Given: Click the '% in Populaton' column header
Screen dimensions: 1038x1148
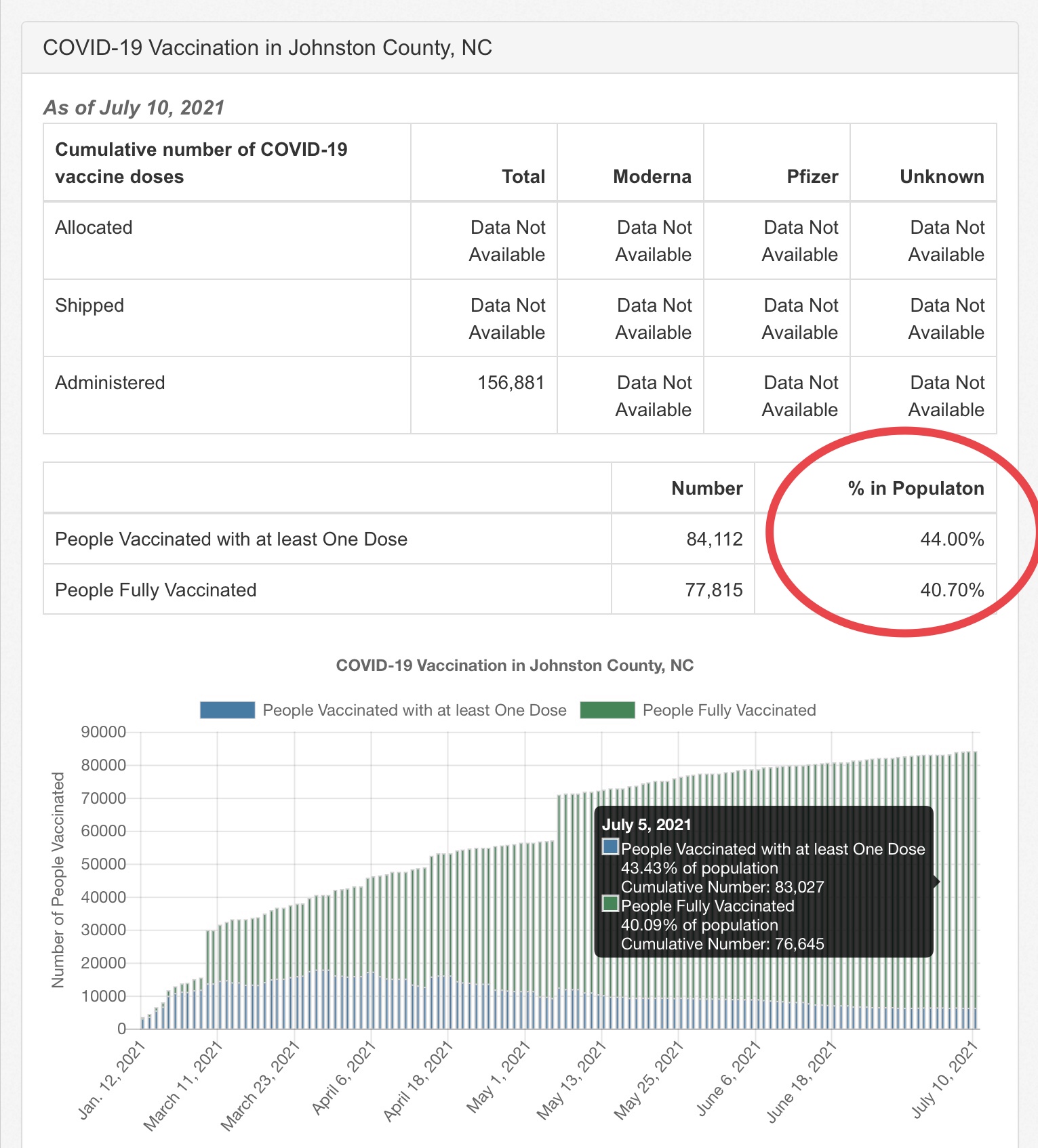Looking at the screenshot, I should tap(915, 489).
